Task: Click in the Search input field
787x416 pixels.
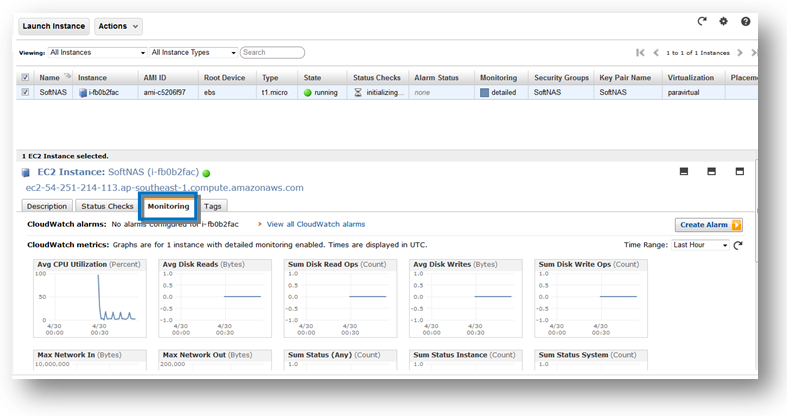Action: coord(272,52)
